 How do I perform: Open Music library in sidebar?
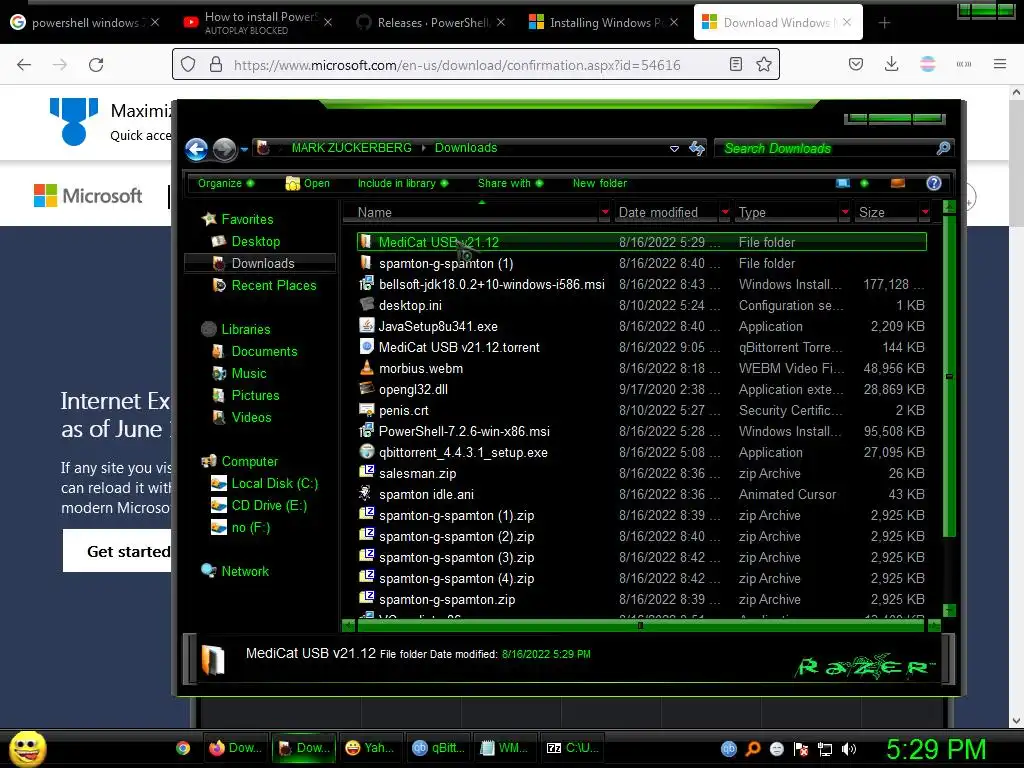click(239, 374)
